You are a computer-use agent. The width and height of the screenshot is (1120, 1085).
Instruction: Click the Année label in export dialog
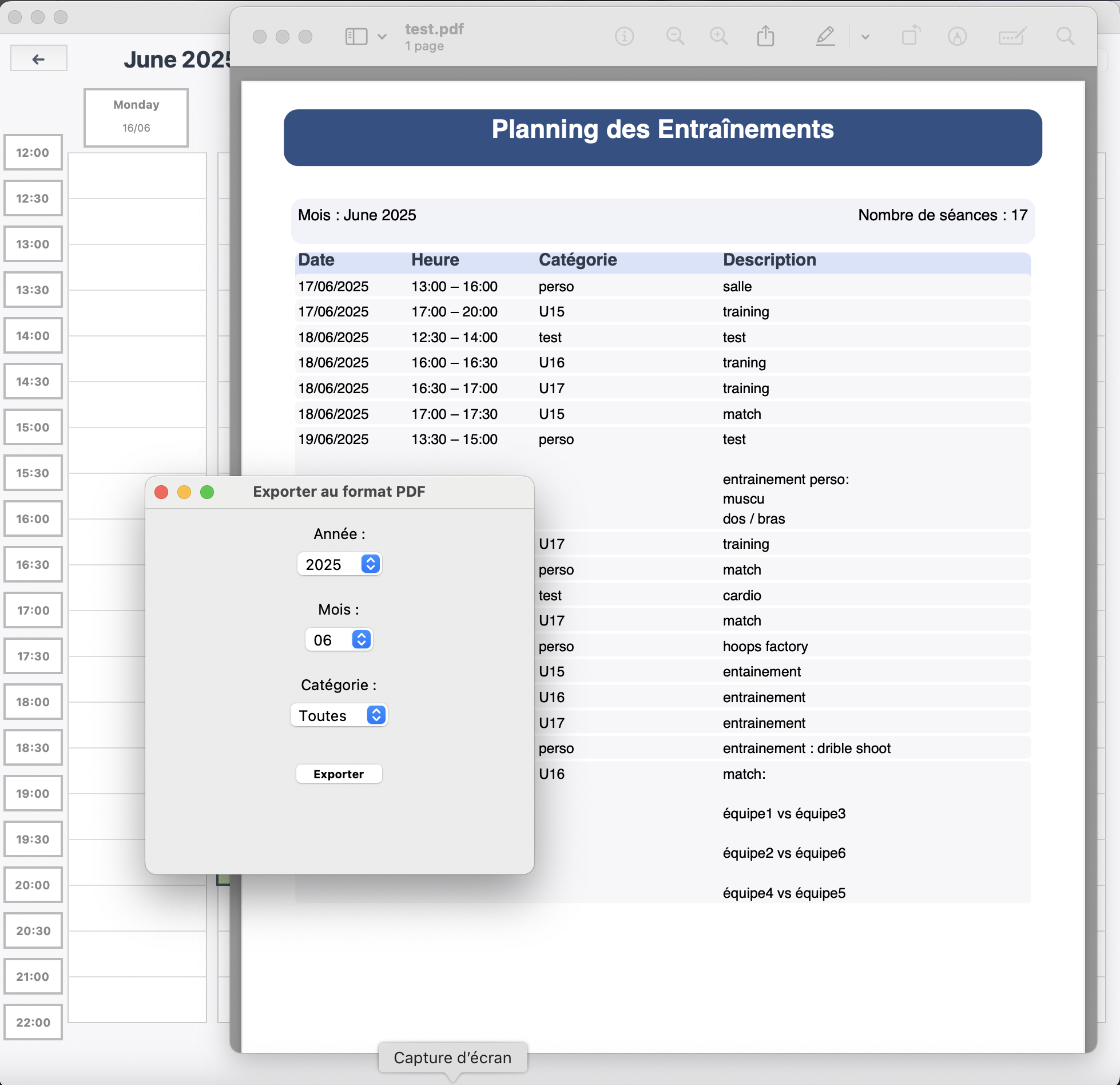[x=339, y=534]
